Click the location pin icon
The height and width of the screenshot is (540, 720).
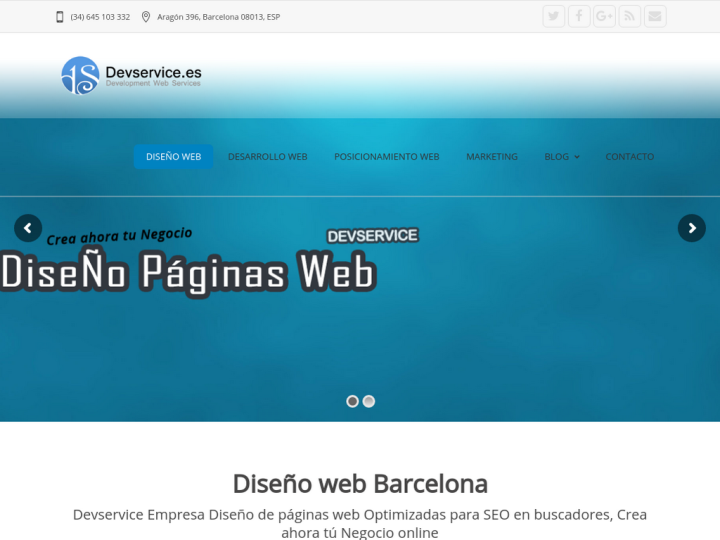click(146, 17)
